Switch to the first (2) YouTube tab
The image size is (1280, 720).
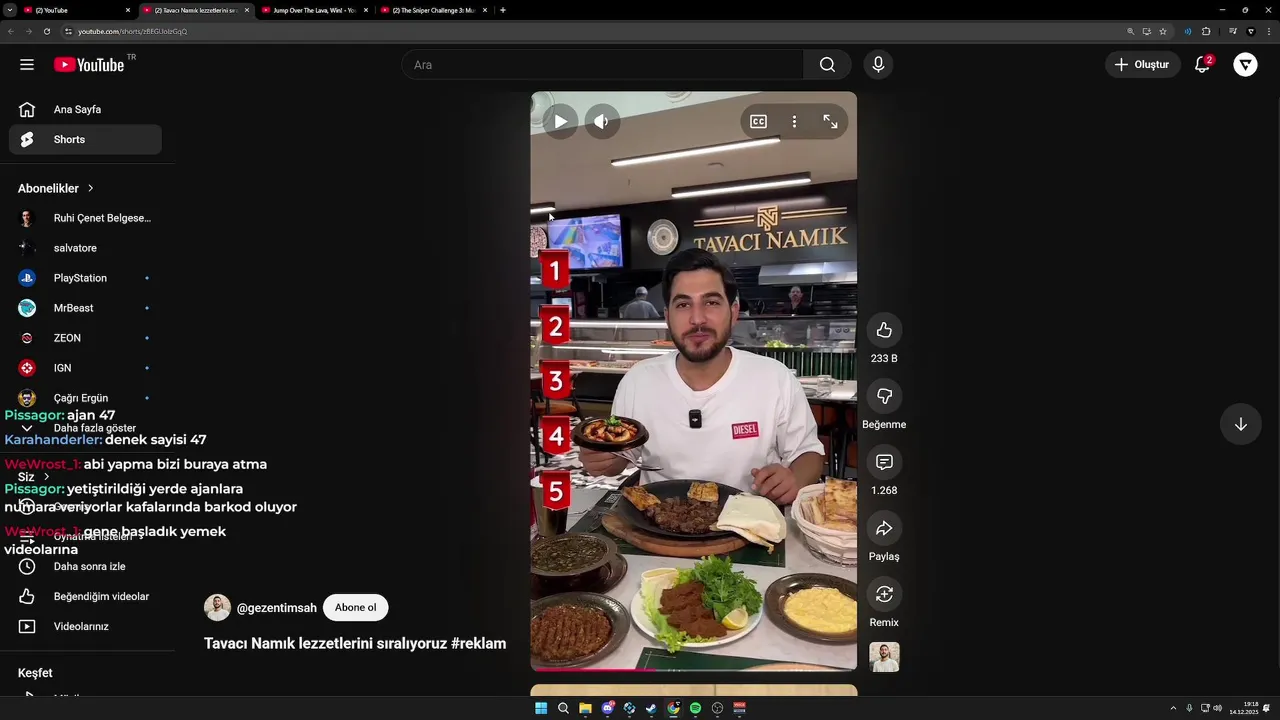pos(78,10)
